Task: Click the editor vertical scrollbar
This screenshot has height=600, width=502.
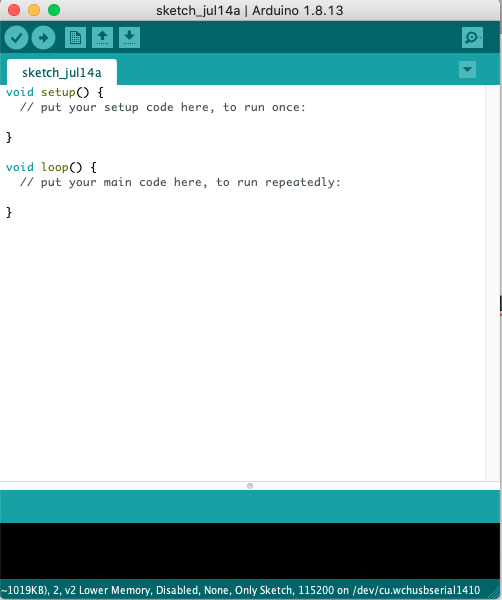Action: tap(492, 283)
